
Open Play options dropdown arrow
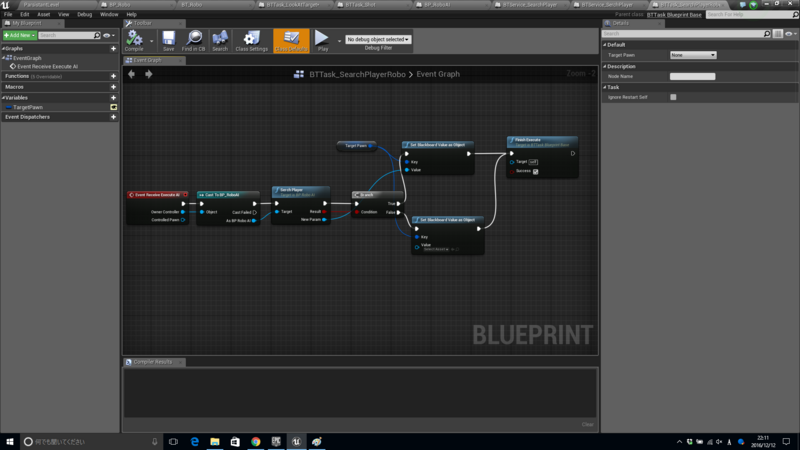(339, 41)
